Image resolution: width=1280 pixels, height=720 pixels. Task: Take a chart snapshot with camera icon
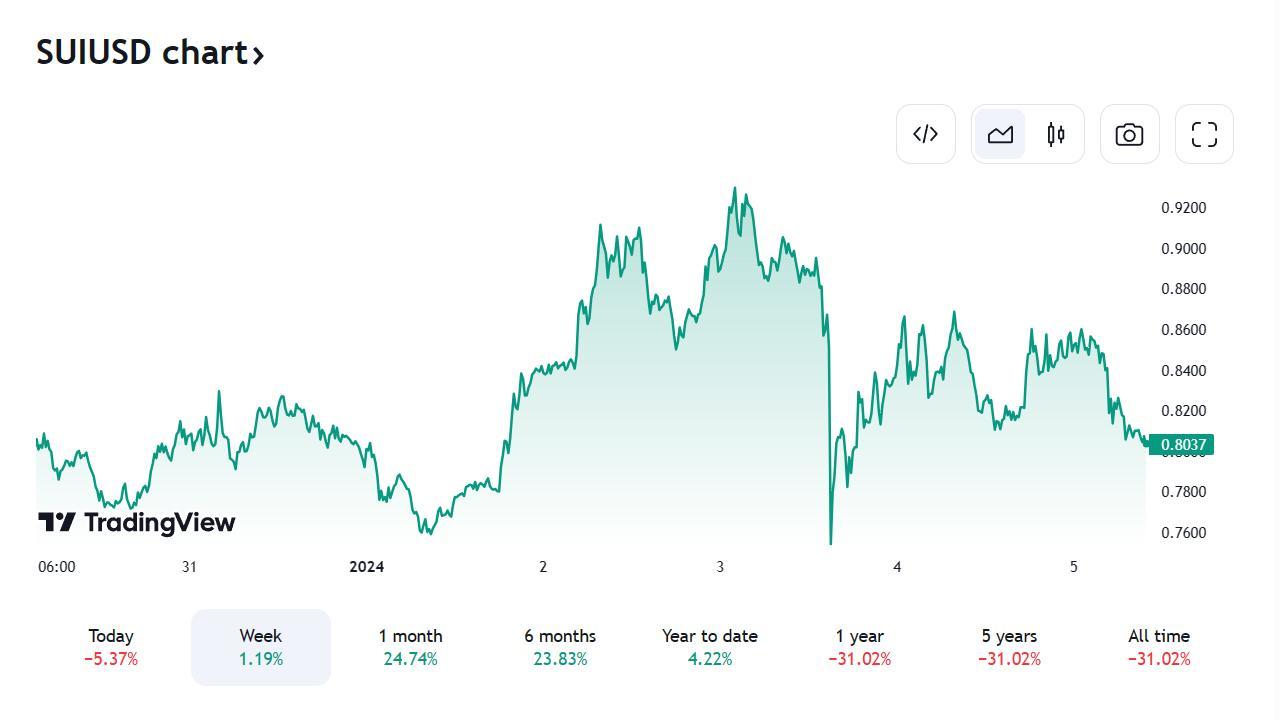pos(1129,134)
